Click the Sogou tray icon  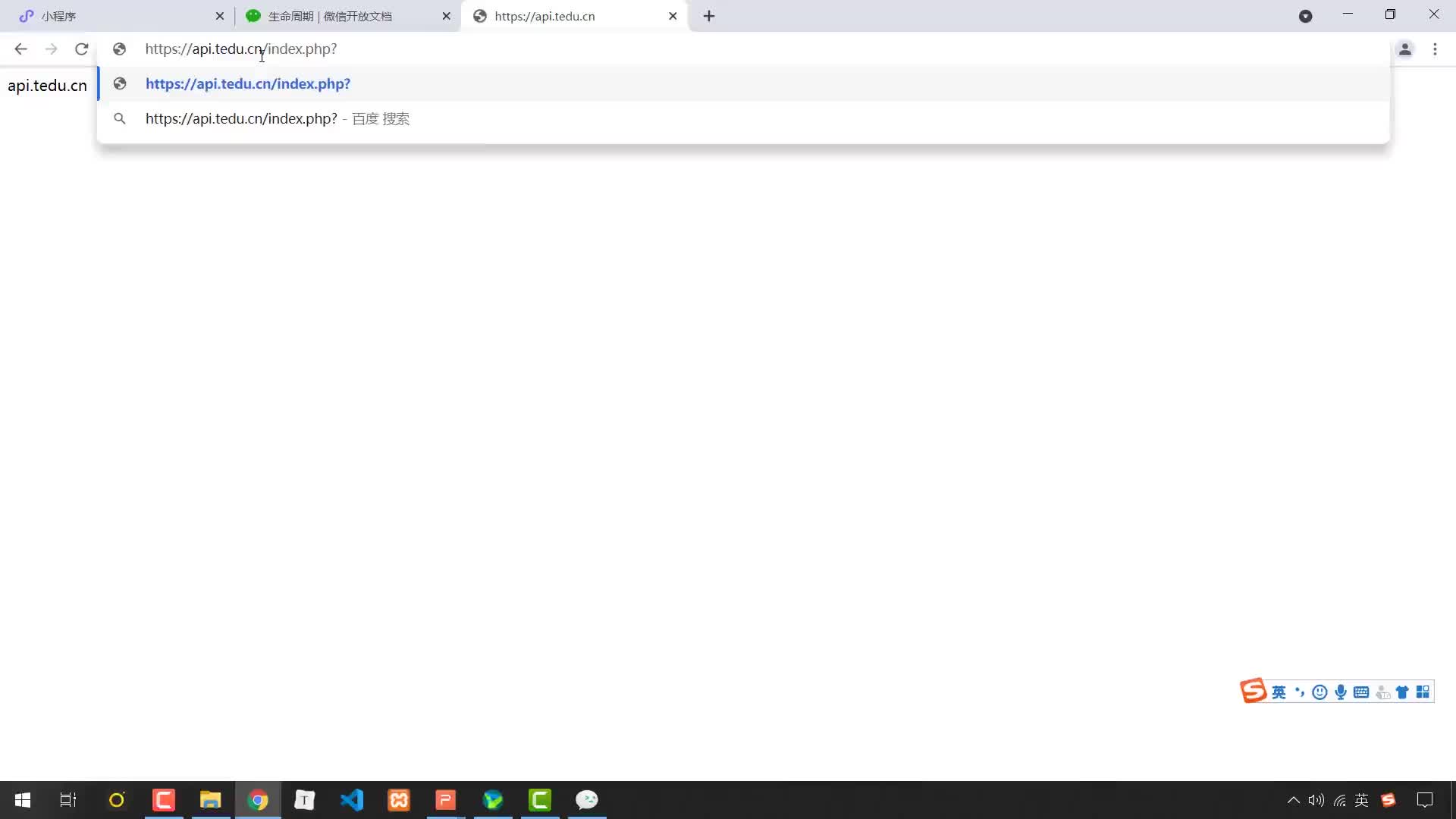(1389, 800)
